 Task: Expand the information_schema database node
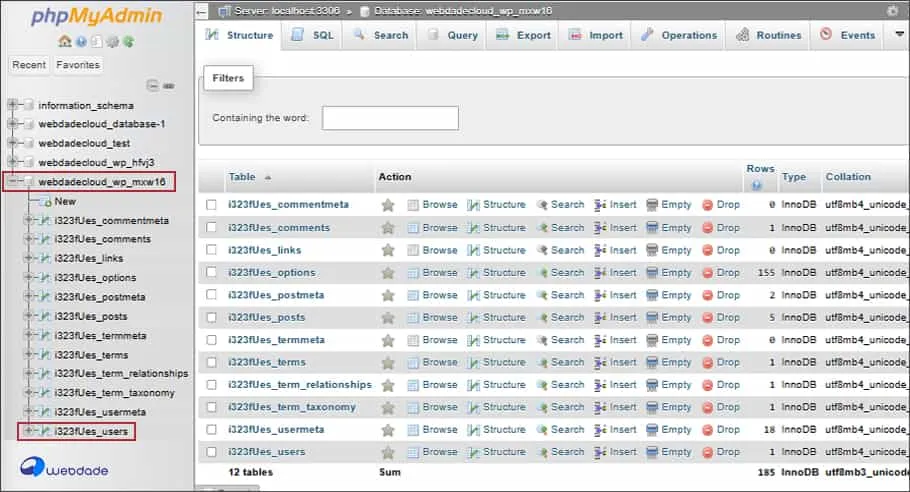[12, 105]
